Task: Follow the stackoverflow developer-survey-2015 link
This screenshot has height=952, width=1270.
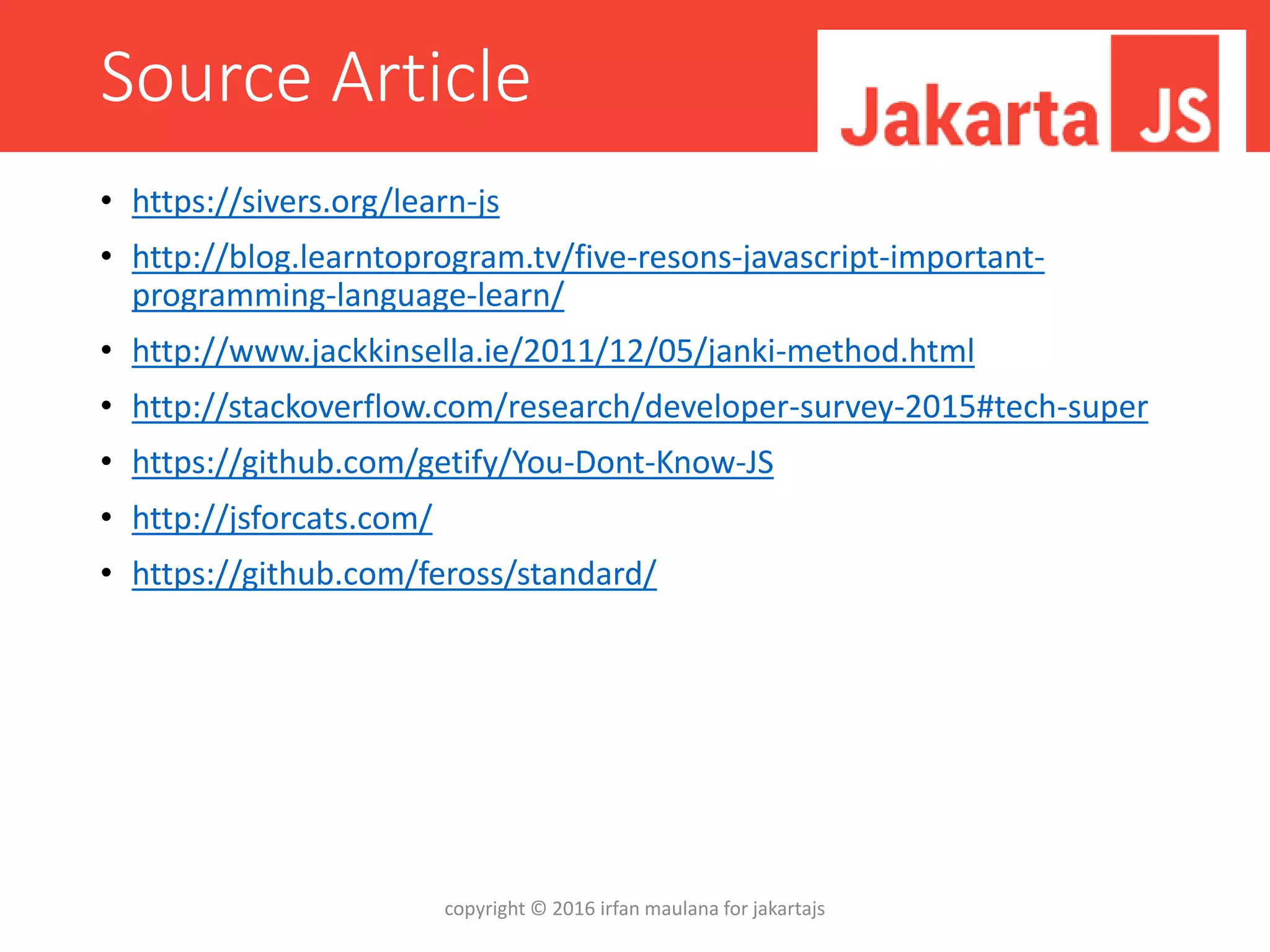Action: [639, 407]
